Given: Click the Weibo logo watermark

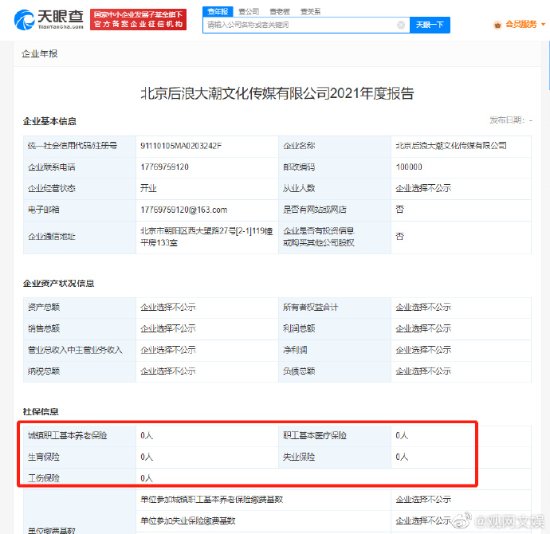Looking at the screenshot, I should pos(462,521).
